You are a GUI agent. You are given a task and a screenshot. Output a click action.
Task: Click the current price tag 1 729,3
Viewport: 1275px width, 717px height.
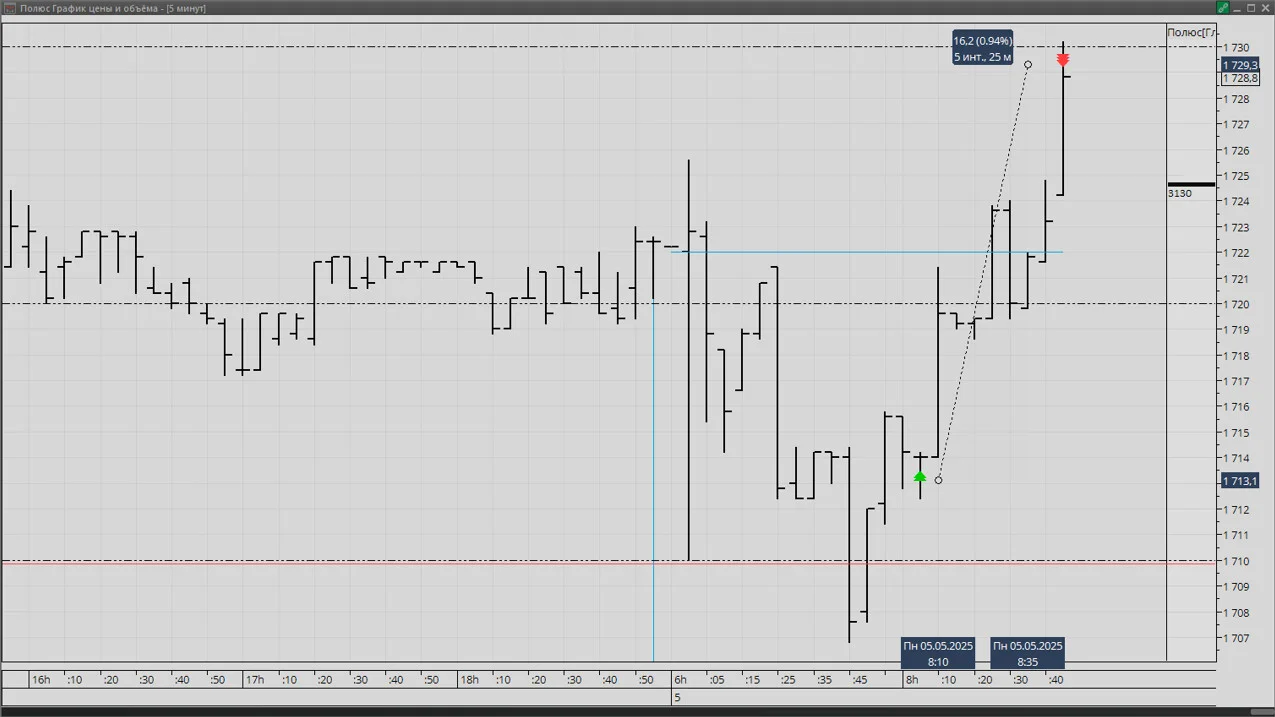click(1240, 65)
